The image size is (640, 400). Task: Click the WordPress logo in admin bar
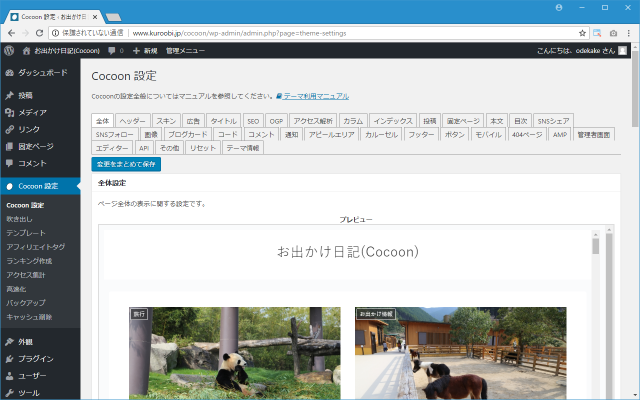9,49
